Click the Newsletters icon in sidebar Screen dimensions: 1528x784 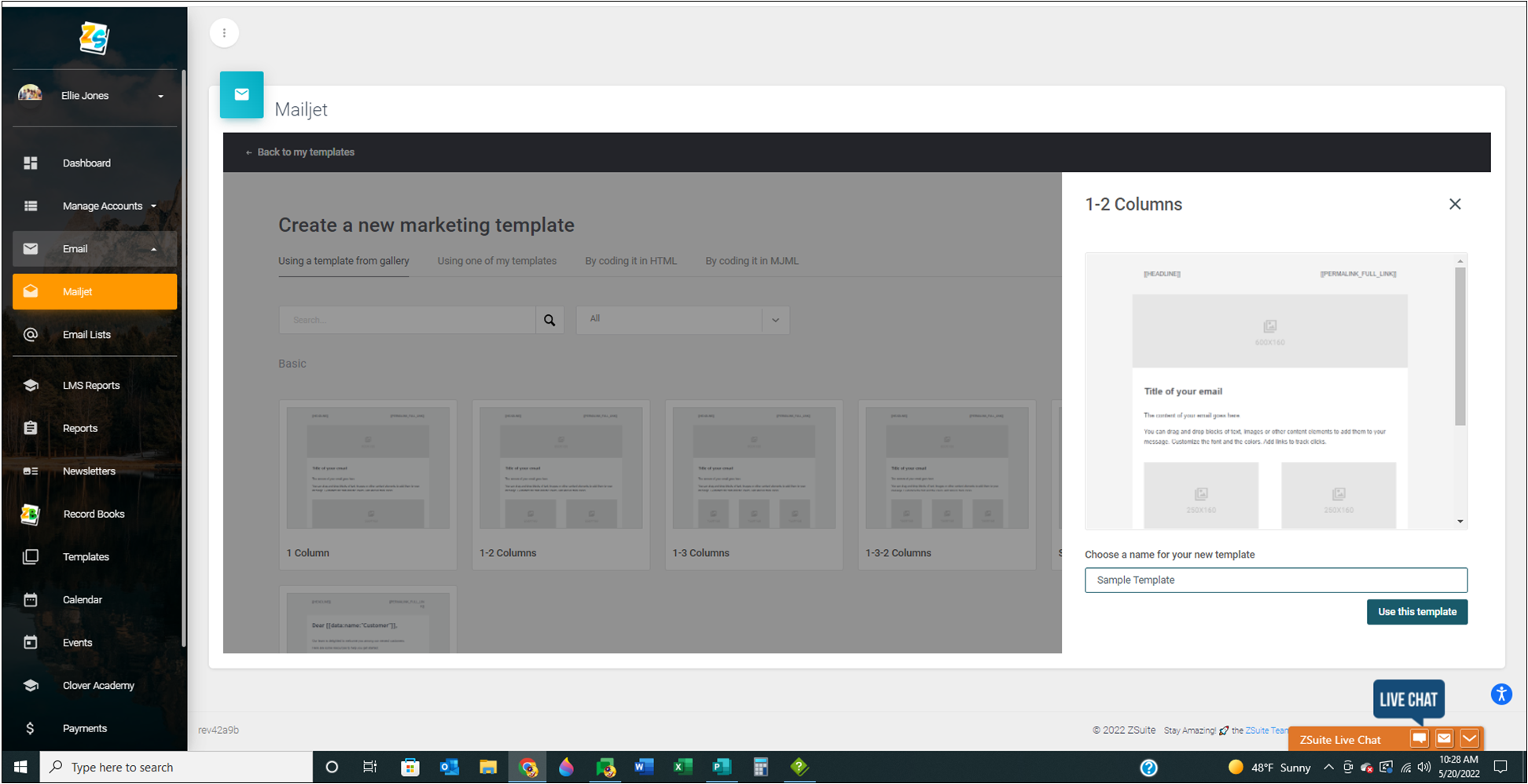click(x=31, y=471)
